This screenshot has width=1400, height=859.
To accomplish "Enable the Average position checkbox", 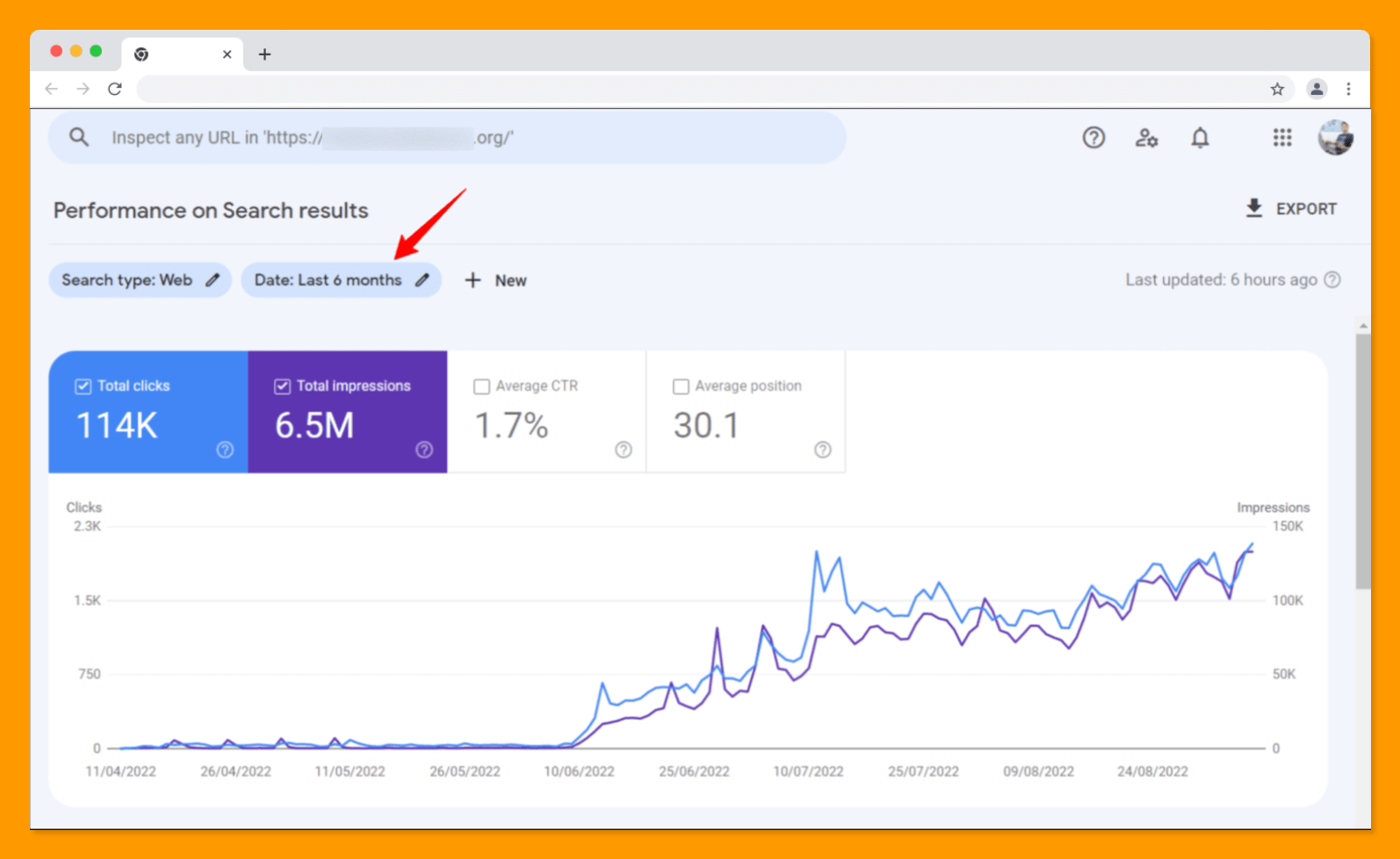I will (681, 386).
